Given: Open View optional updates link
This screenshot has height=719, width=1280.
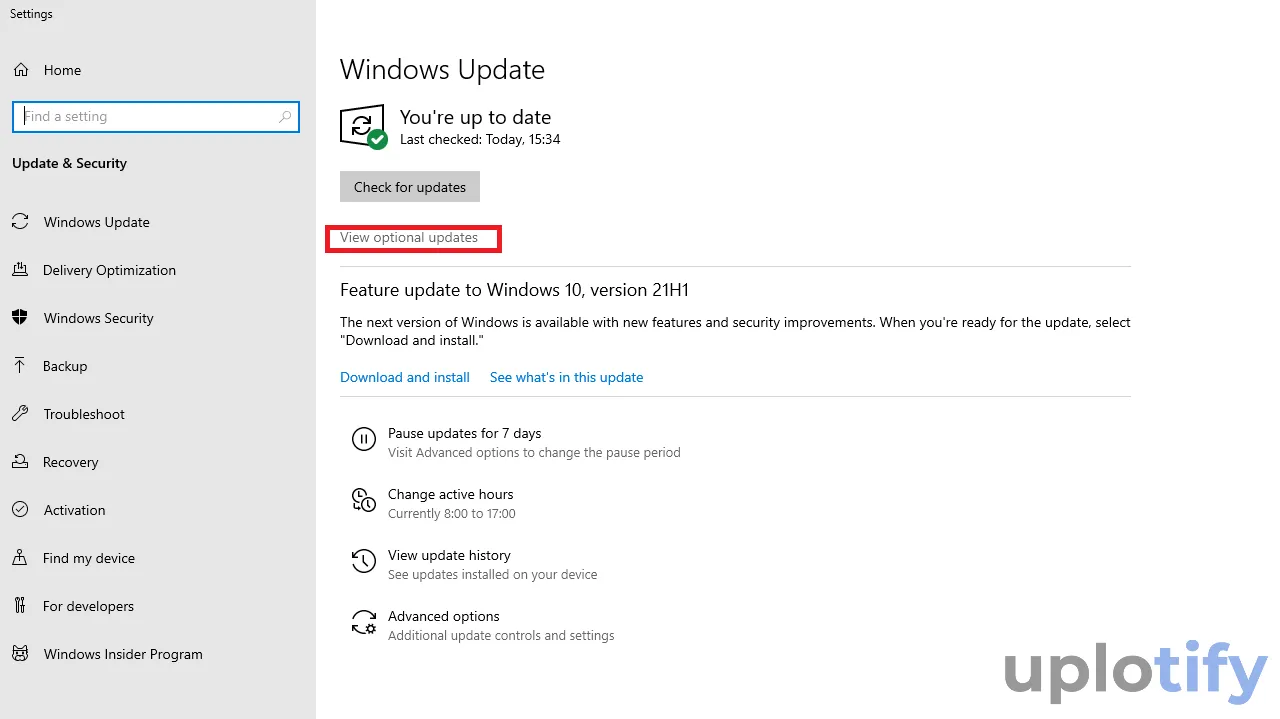Looking at the screenshot, I should 409,238.
